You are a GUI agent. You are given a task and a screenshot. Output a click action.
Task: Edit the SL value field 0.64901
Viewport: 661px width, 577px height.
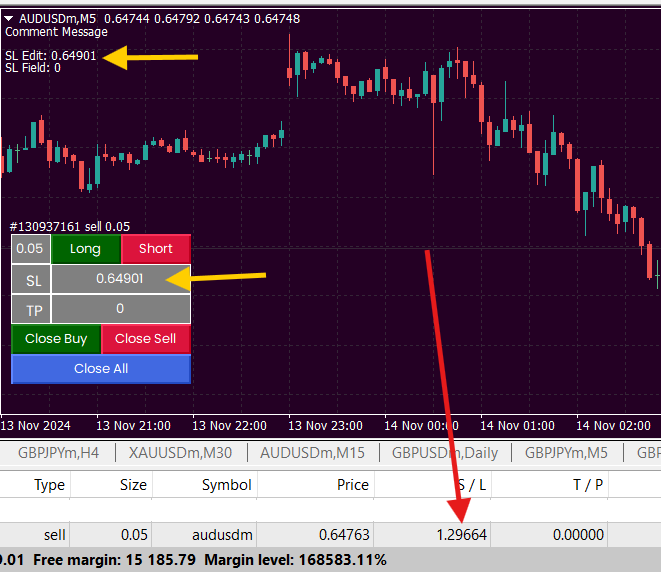(x=121, y=279)
